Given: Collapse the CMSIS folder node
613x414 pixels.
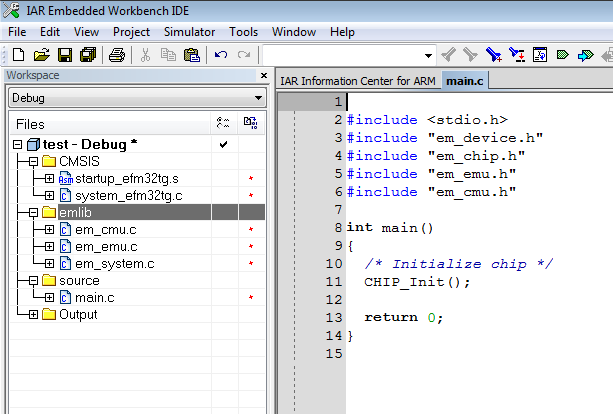Looking at the screenshot, I should [33, 161].
